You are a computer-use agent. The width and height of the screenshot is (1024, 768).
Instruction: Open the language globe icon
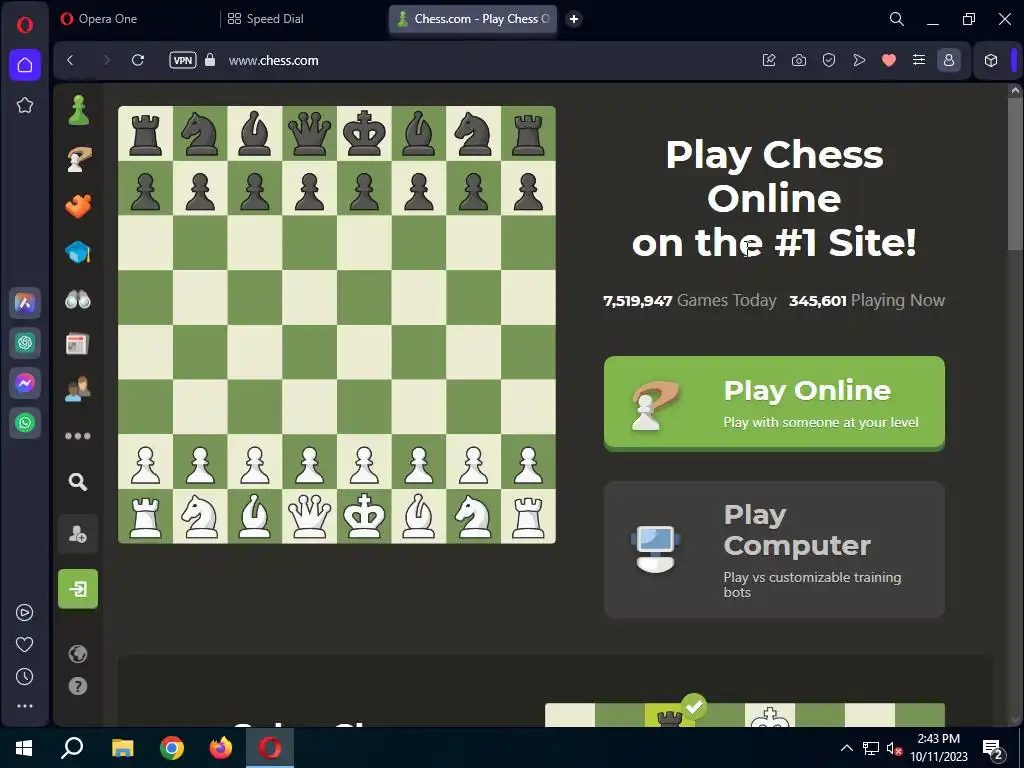(78, 654)
